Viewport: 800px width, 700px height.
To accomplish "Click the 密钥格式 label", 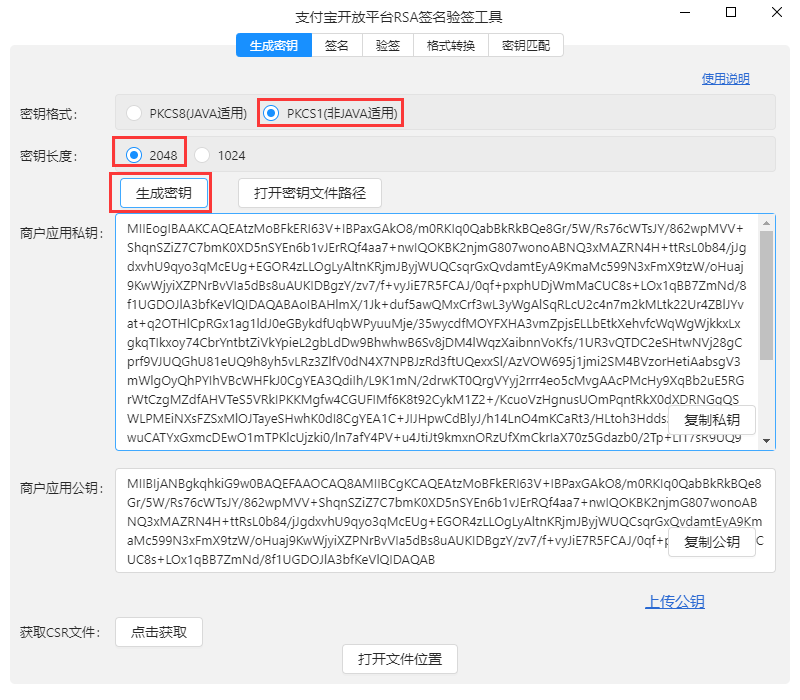I will point(48,113).
